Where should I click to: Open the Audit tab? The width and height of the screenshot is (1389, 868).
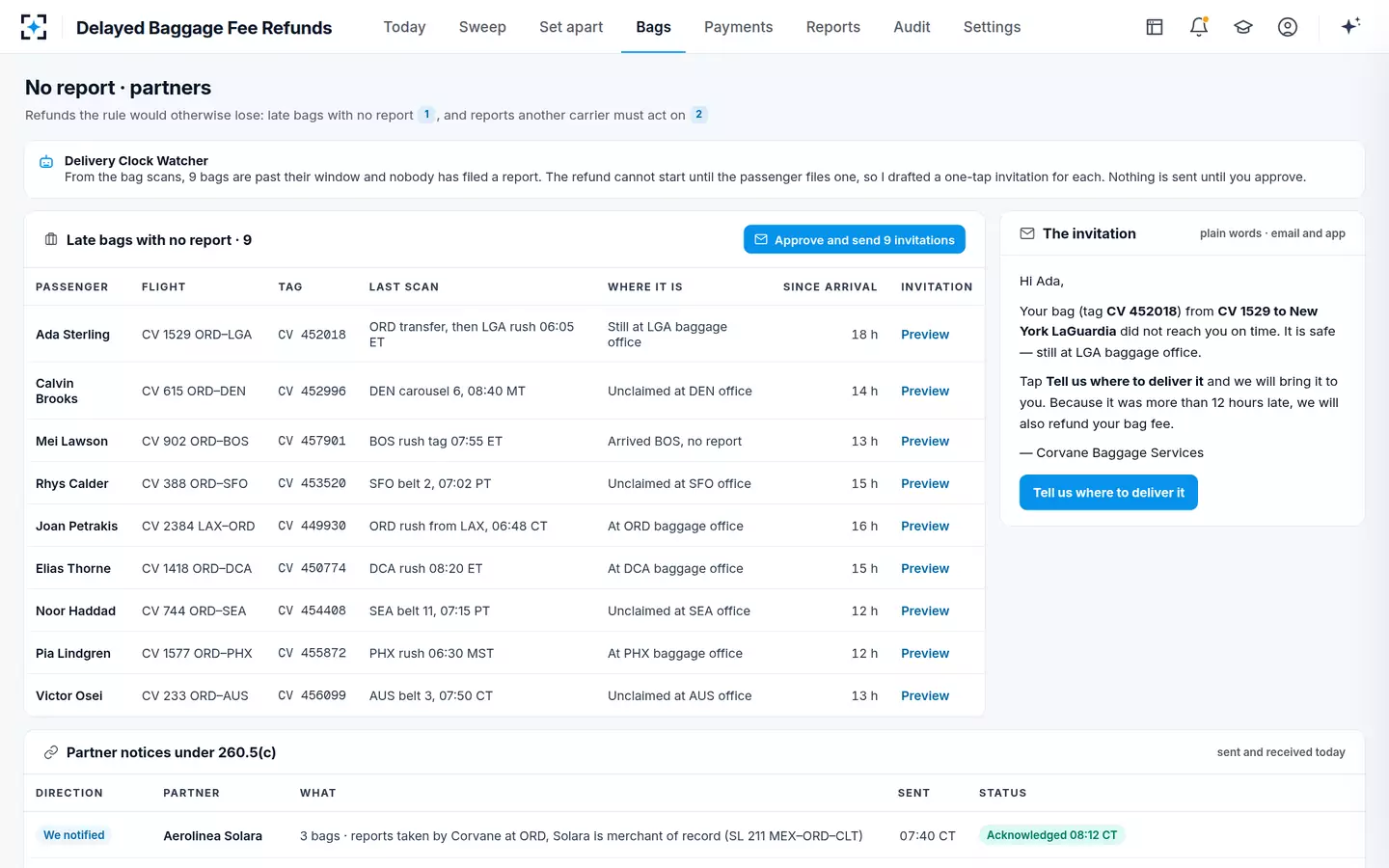pyautogui.click(x=912, y=27)
